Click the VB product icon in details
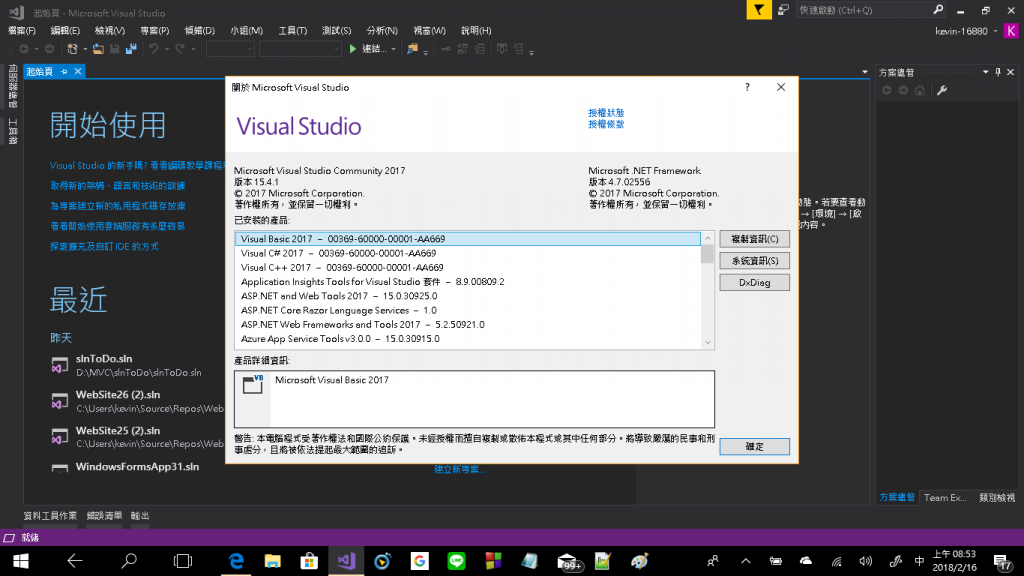This screenshot has height=576, width=1024. [253, 384]
